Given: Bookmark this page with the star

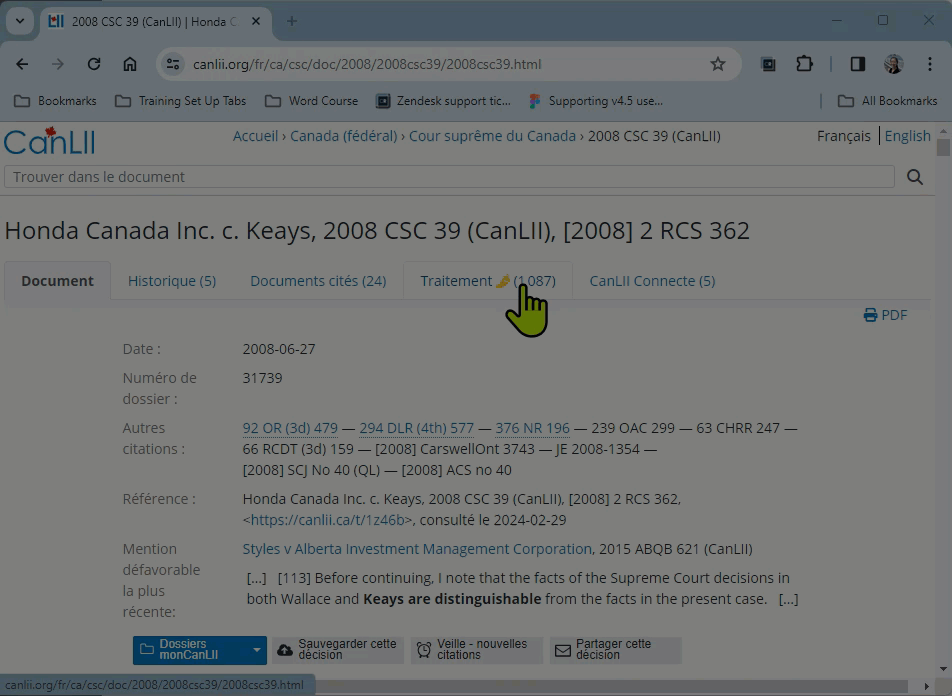Looking at the screenshot, I should point(718,64).
